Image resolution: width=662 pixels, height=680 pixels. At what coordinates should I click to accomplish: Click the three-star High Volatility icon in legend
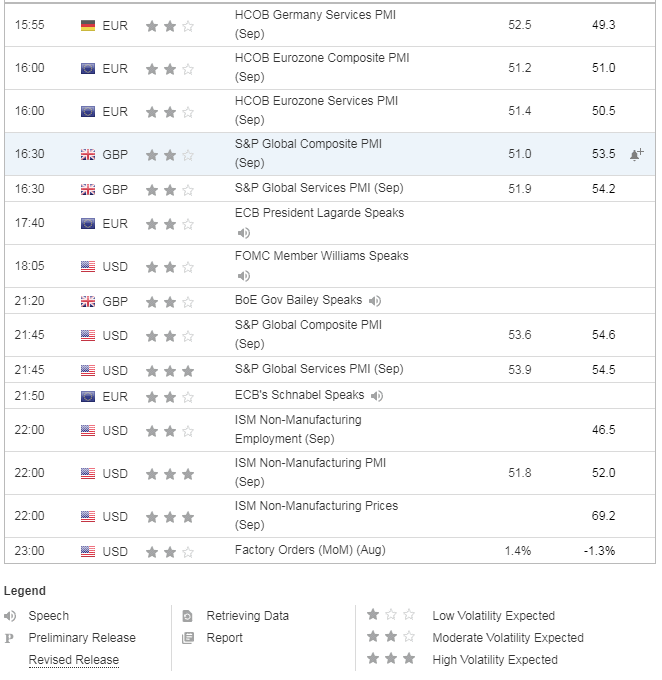pos(391,658)
